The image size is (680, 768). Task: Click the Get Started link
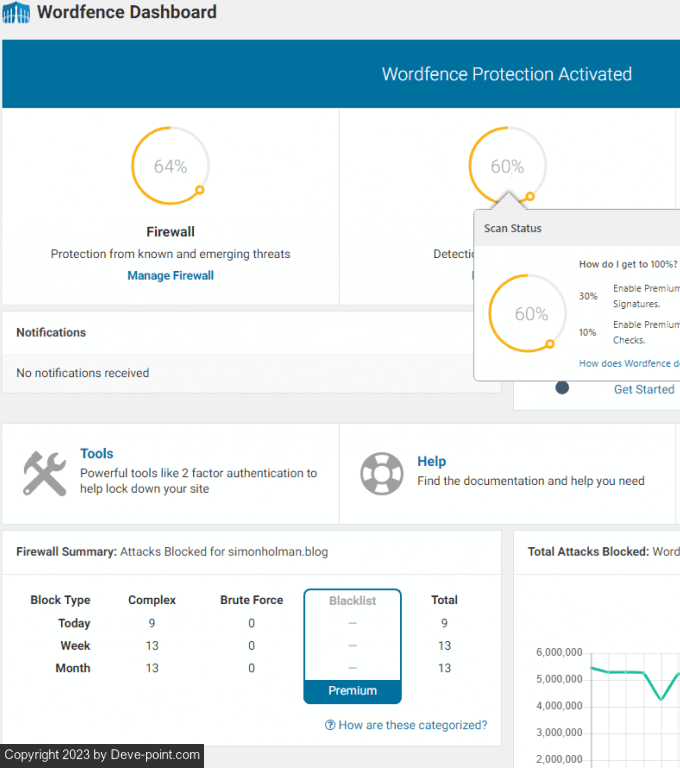click(643, 389)
